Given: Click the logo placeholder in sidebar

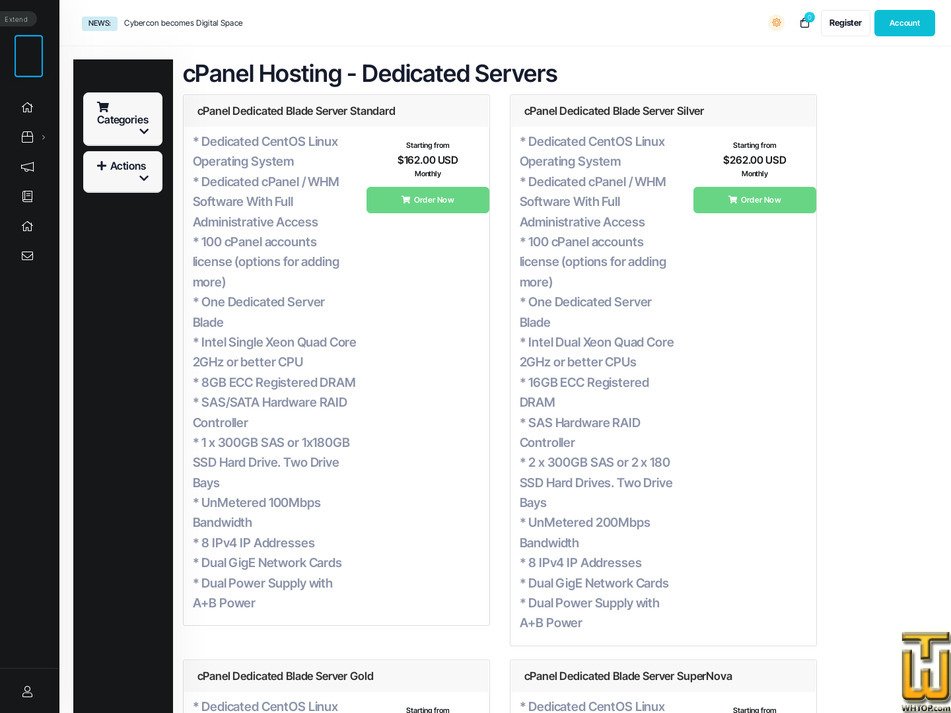Looking at the screenshot, I should tap(29, 56).
